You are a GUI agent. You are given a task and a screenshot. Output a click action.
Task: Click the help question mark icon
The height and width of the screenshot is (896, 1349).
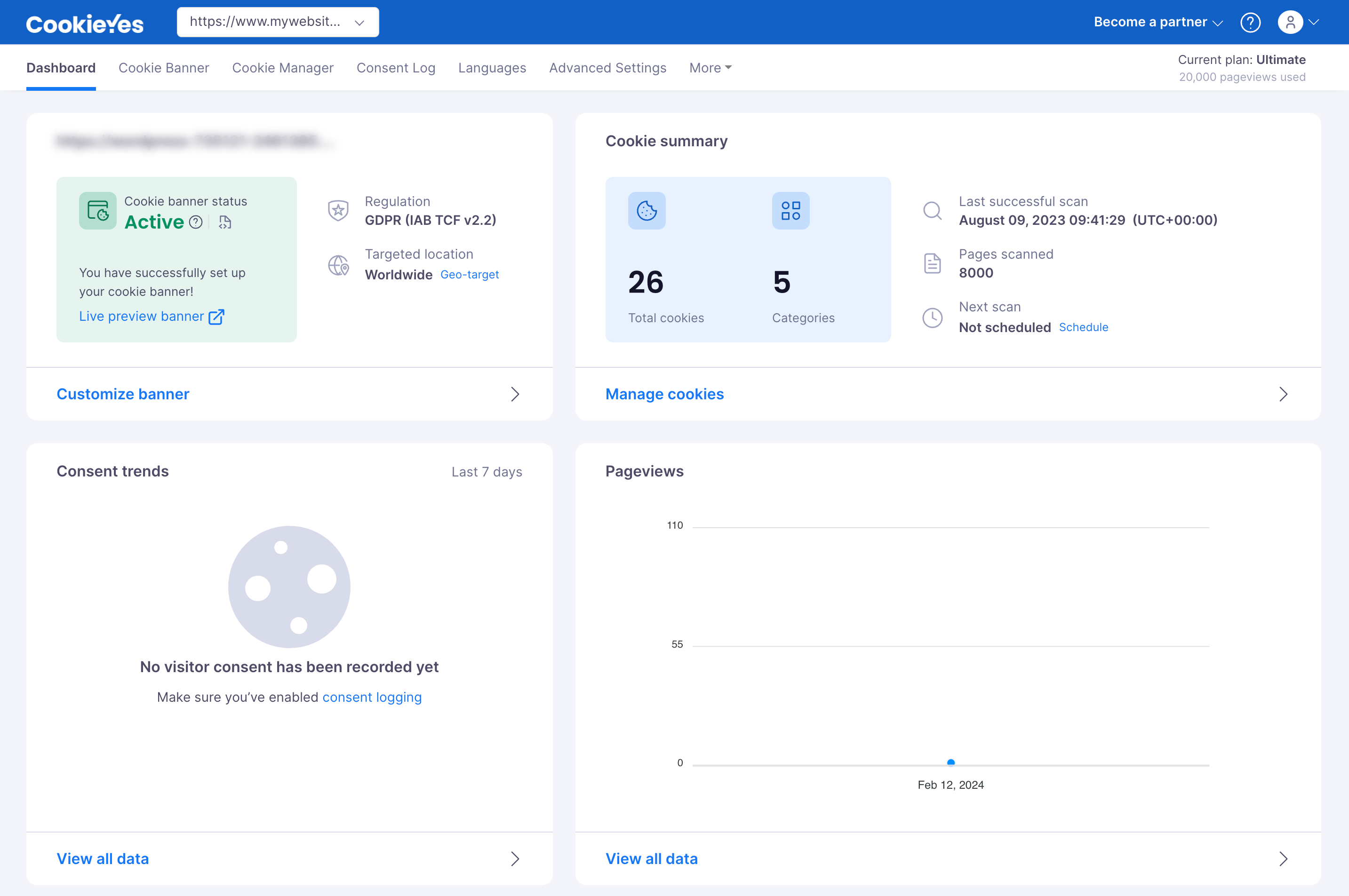[x=1250, y=22]
